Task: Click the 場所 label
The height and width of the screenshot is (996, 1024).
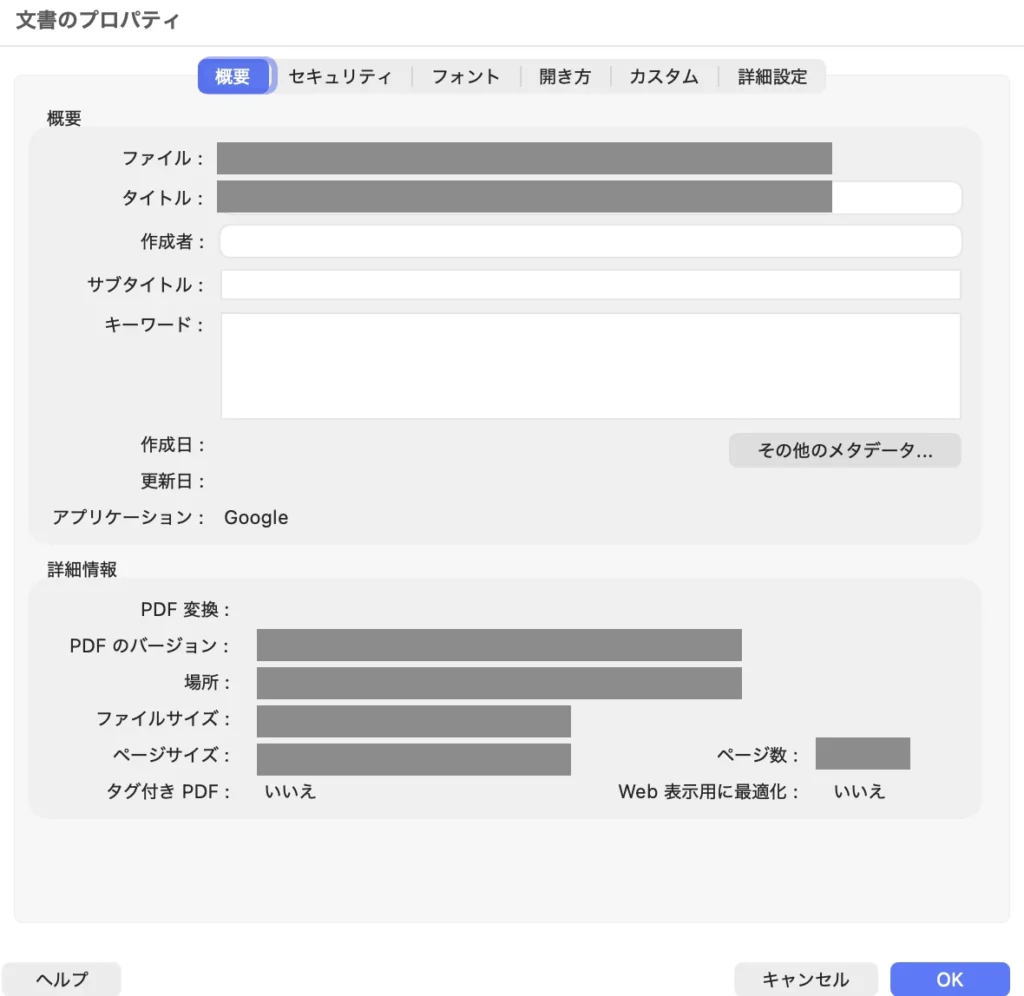Action: pos(207,683)
